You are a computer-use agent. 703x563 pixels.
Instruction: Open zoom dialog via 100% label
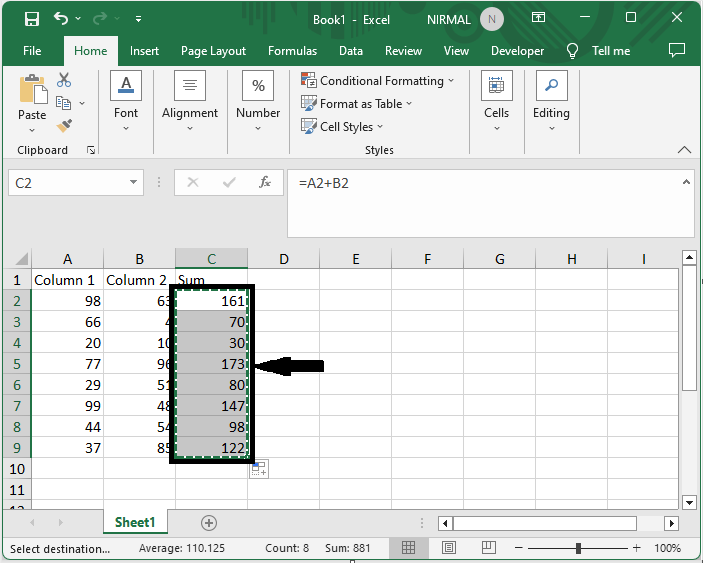point(668,548)
